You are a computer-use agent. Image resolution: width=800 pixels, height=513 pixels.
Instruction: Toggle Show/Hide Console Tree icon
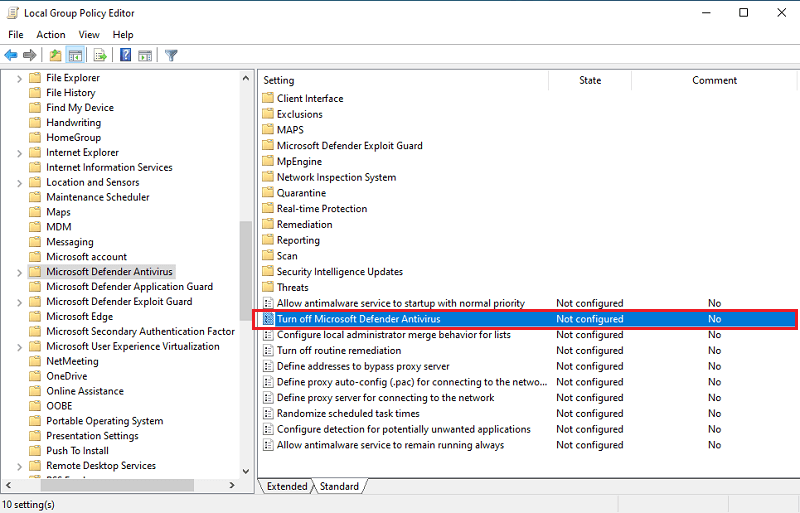(x=75, y=55)
